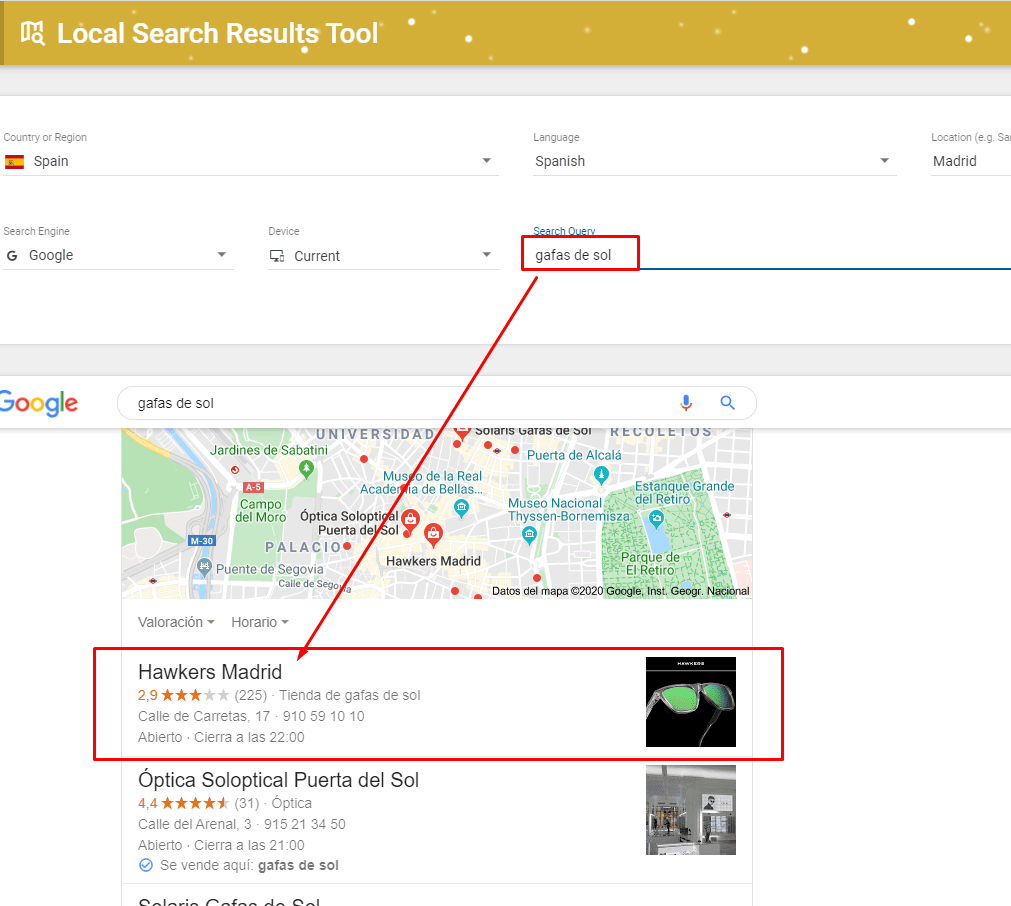Image resolution: width=1011 pixels, height=906 pixels.
Task: Select the Spain country field
Action: [250, 161]
